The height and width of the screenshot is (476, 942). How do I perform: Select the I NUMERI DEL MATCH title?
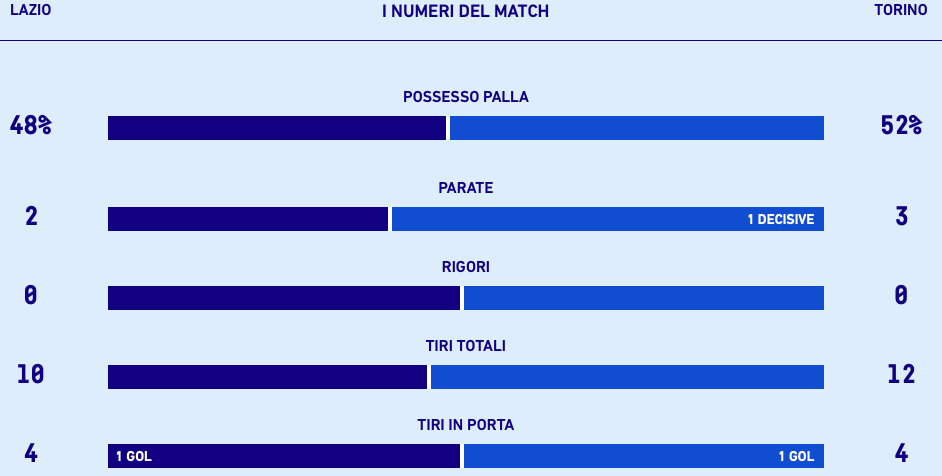(x=465, y=11)
